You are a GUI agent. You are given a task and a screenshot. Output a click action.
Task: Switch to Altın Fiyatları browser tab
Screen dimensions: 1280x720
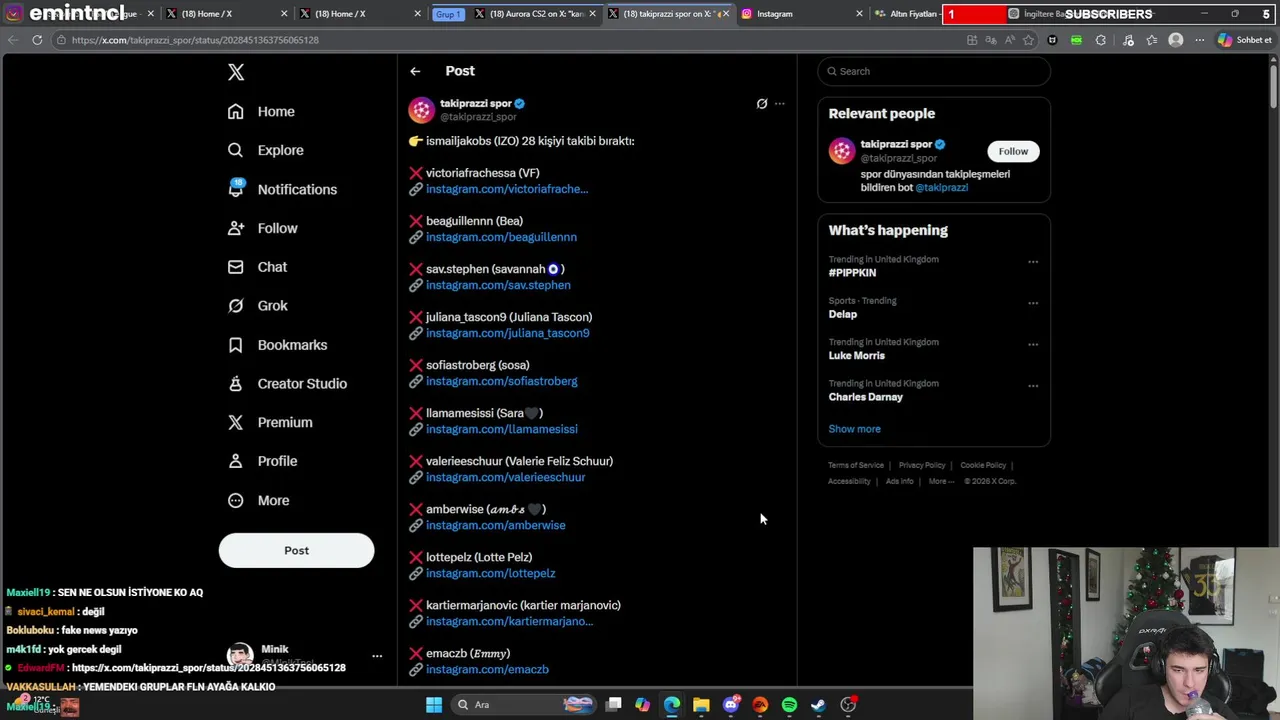pos(905,14)
